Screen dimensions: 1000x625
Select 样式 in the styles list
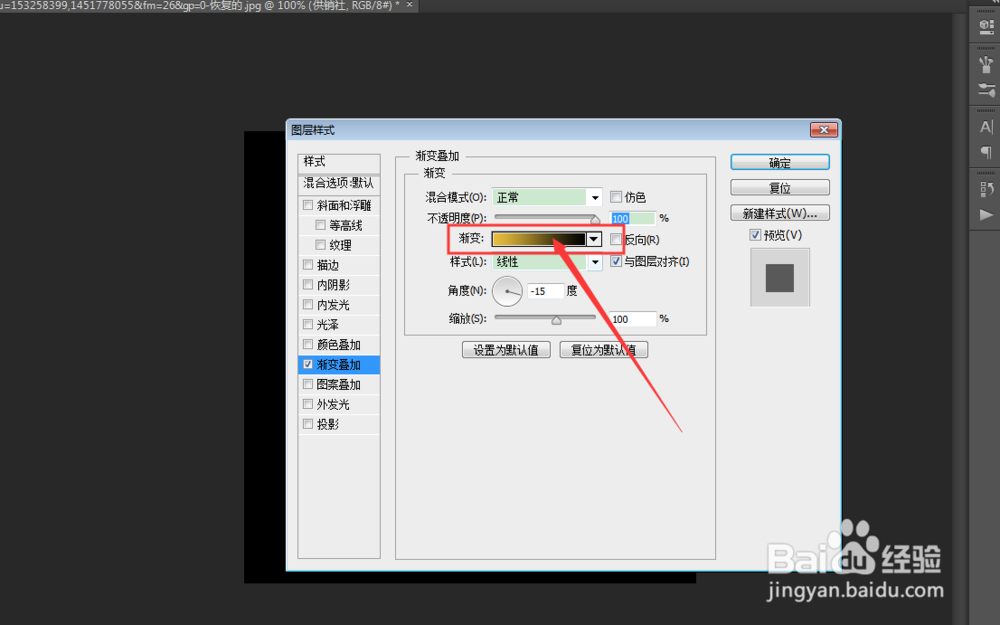coord(339,162)
